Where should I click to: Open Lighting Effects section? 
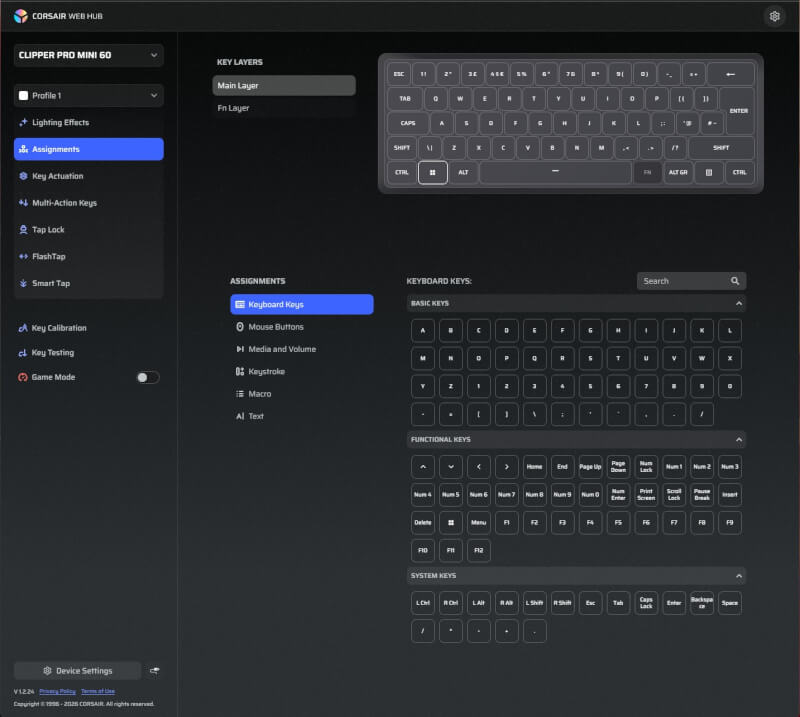(x=89, y=122)
